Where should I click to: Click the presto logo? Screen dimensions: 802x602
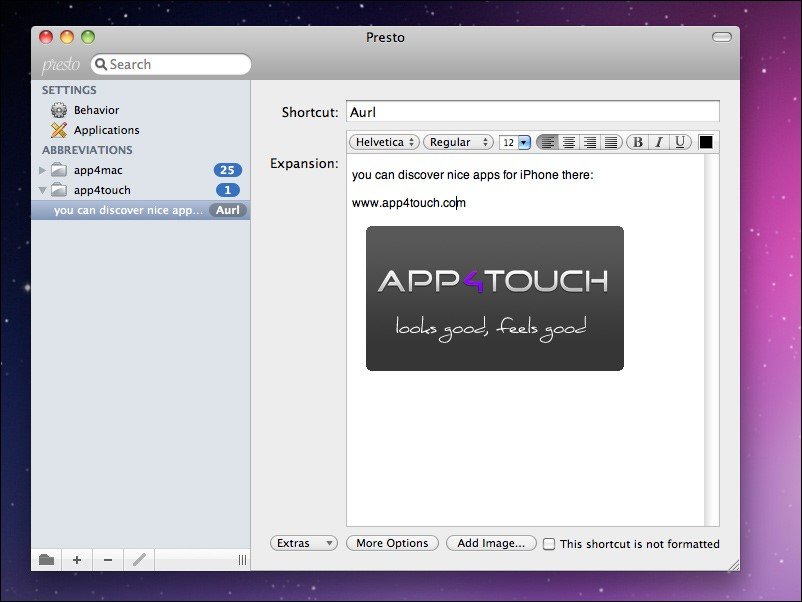(x=61, y=65)
